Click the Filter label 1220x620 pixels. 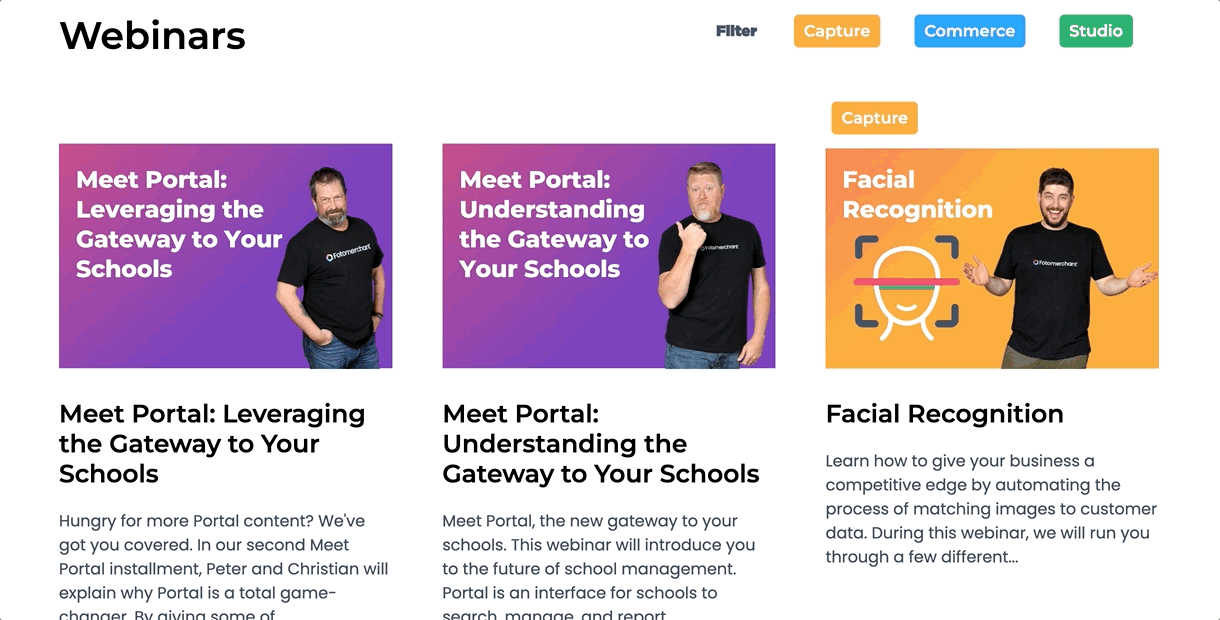pyautogui.click(x=736, y=31)
